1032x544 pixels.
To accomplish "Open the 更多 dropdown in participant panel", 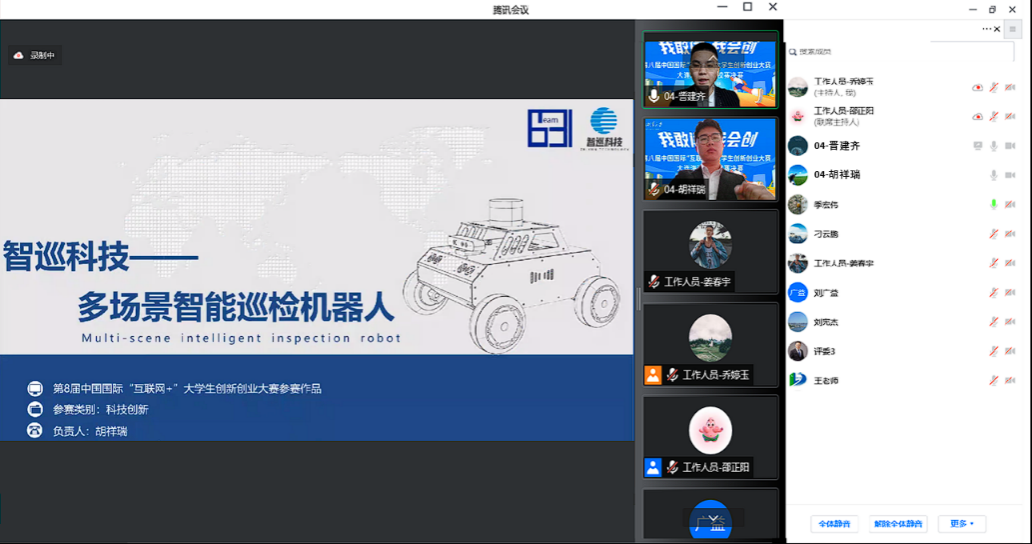I will (962, 524).
